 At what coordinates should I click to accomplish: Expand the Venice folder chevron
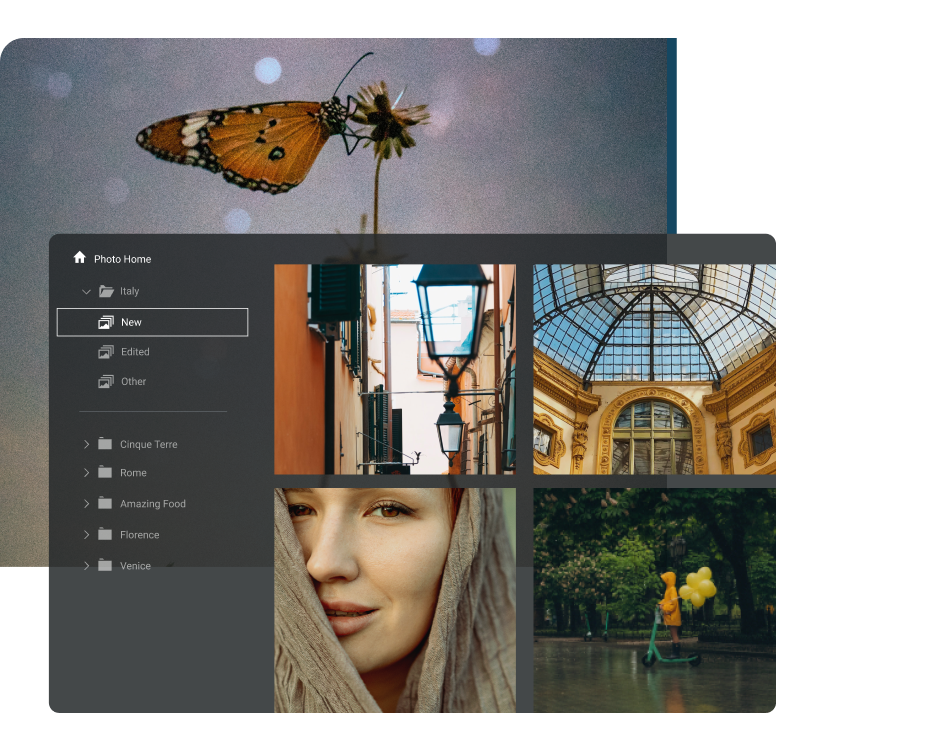click(86, 565)
